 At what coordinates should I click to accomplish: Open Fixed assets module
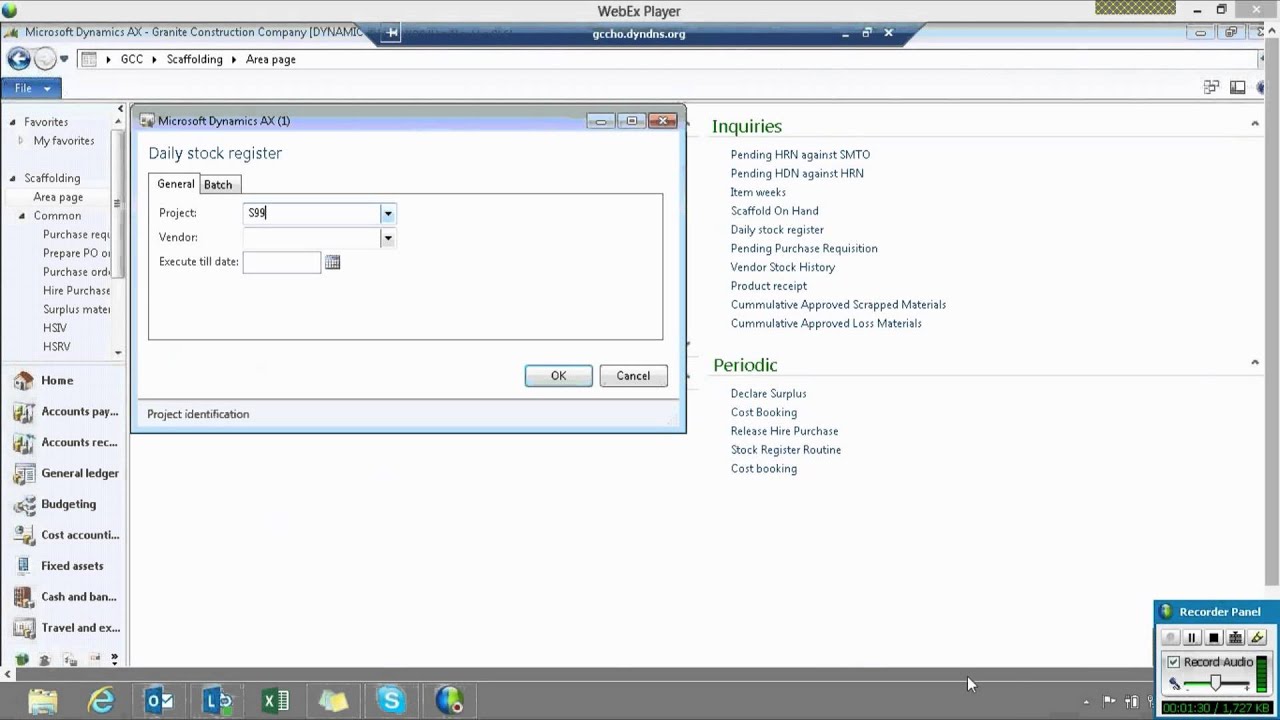point(63,566)
